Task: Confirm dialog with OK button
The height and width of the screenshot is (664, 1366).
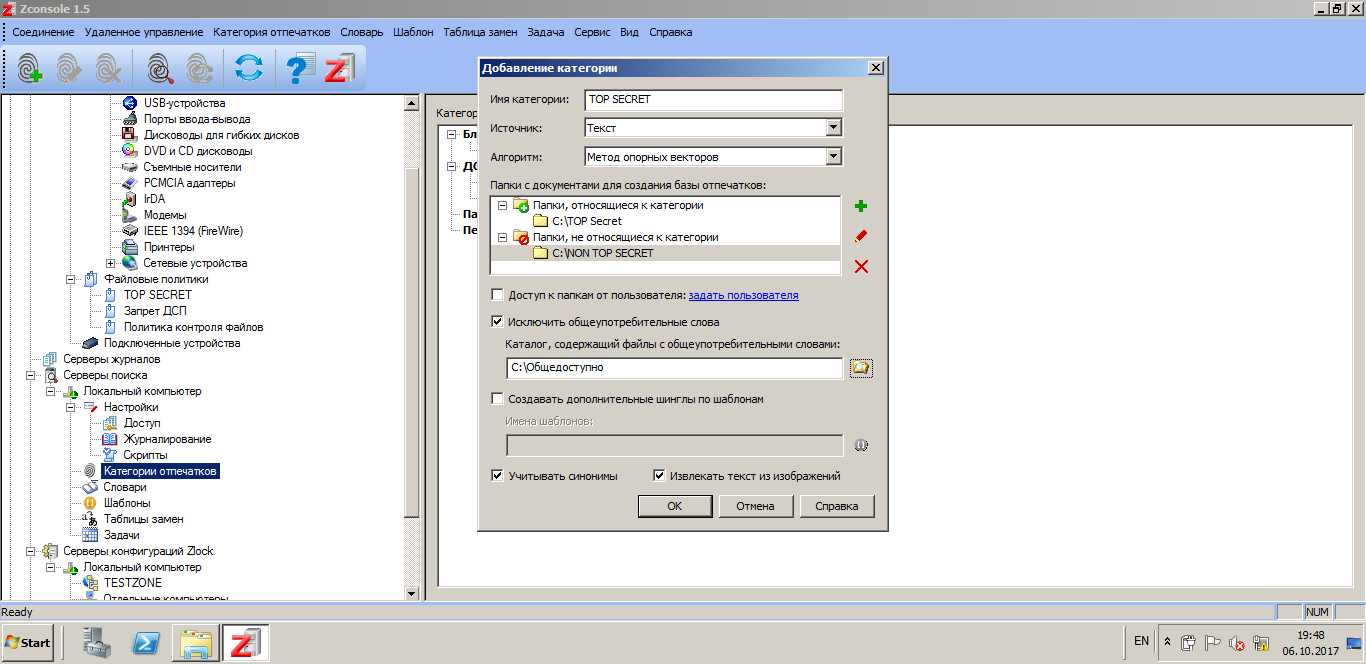Action: tap(675, 506)
